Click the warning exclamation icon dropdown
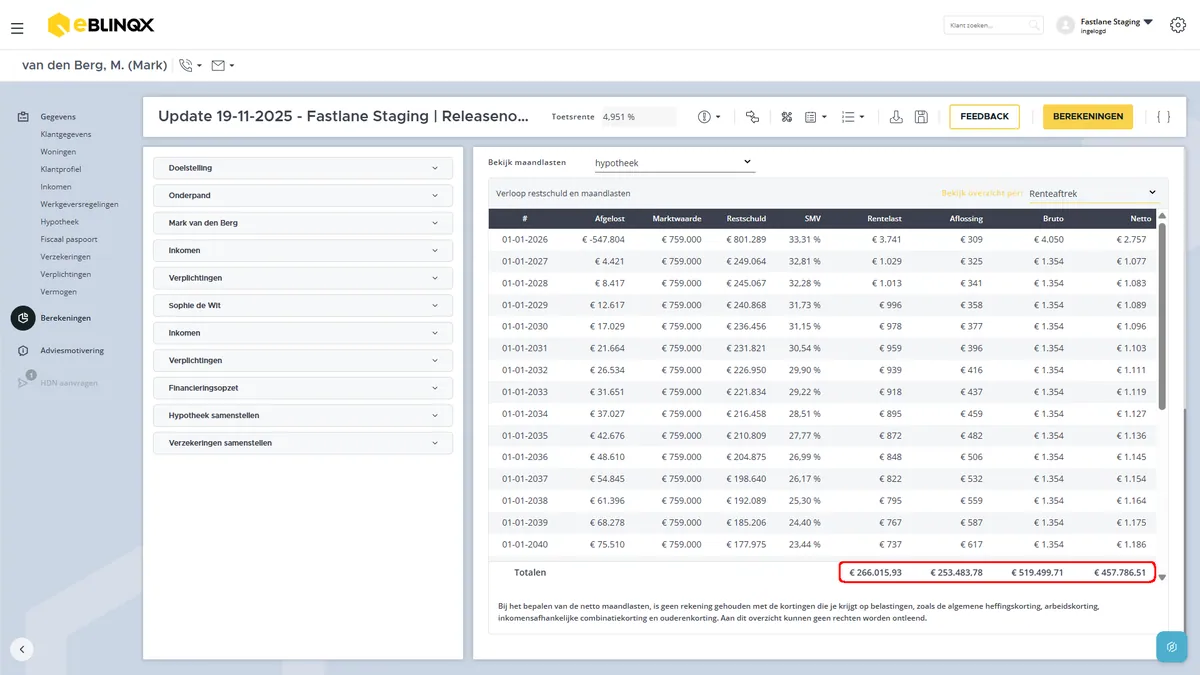This screenshot has width=1200, height=675. 709,117
